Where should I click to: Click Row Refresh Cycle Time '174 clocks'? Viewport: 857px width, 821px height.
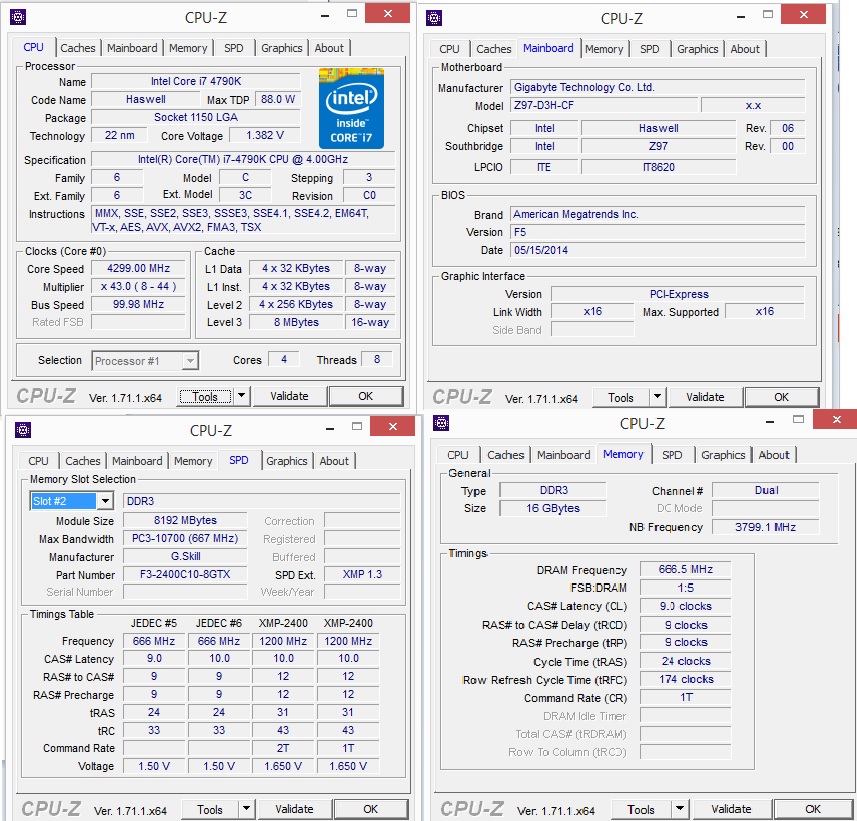click(685, 679)
